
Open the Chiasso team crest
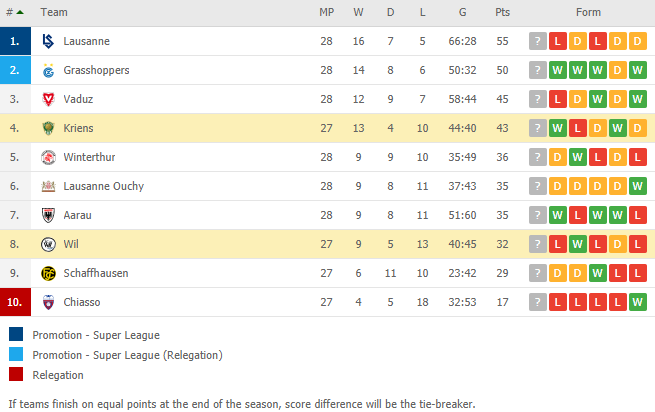pos(48,302)
